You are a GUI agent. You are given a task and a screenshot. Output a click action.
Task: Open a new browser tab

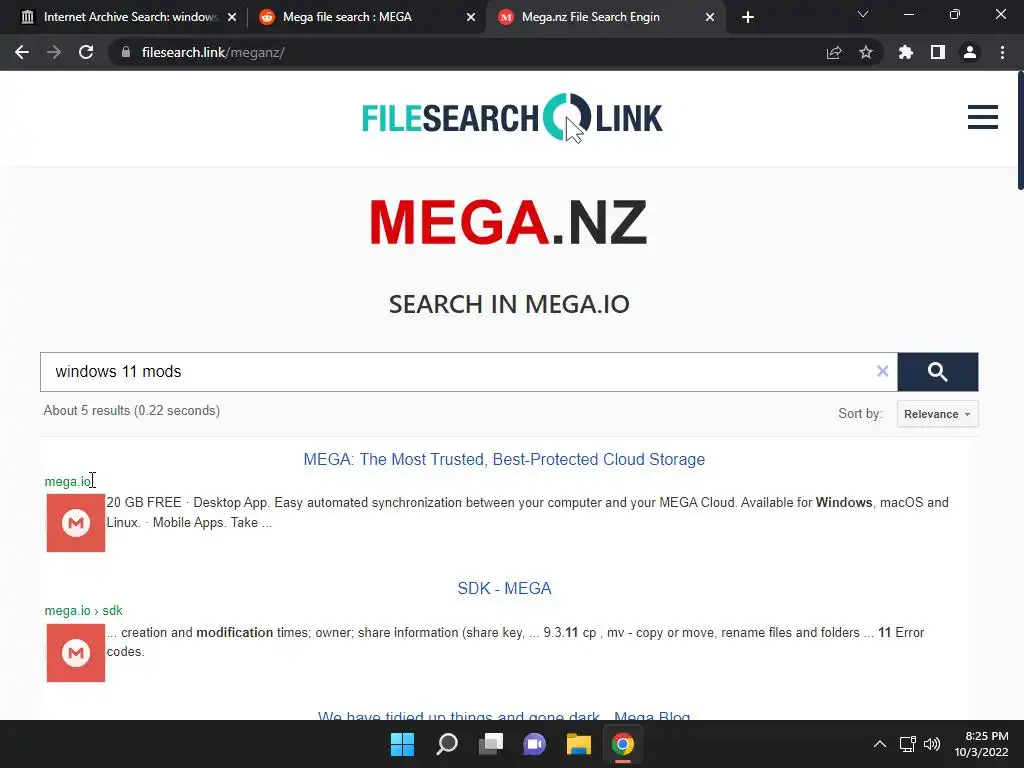(748, 17)
